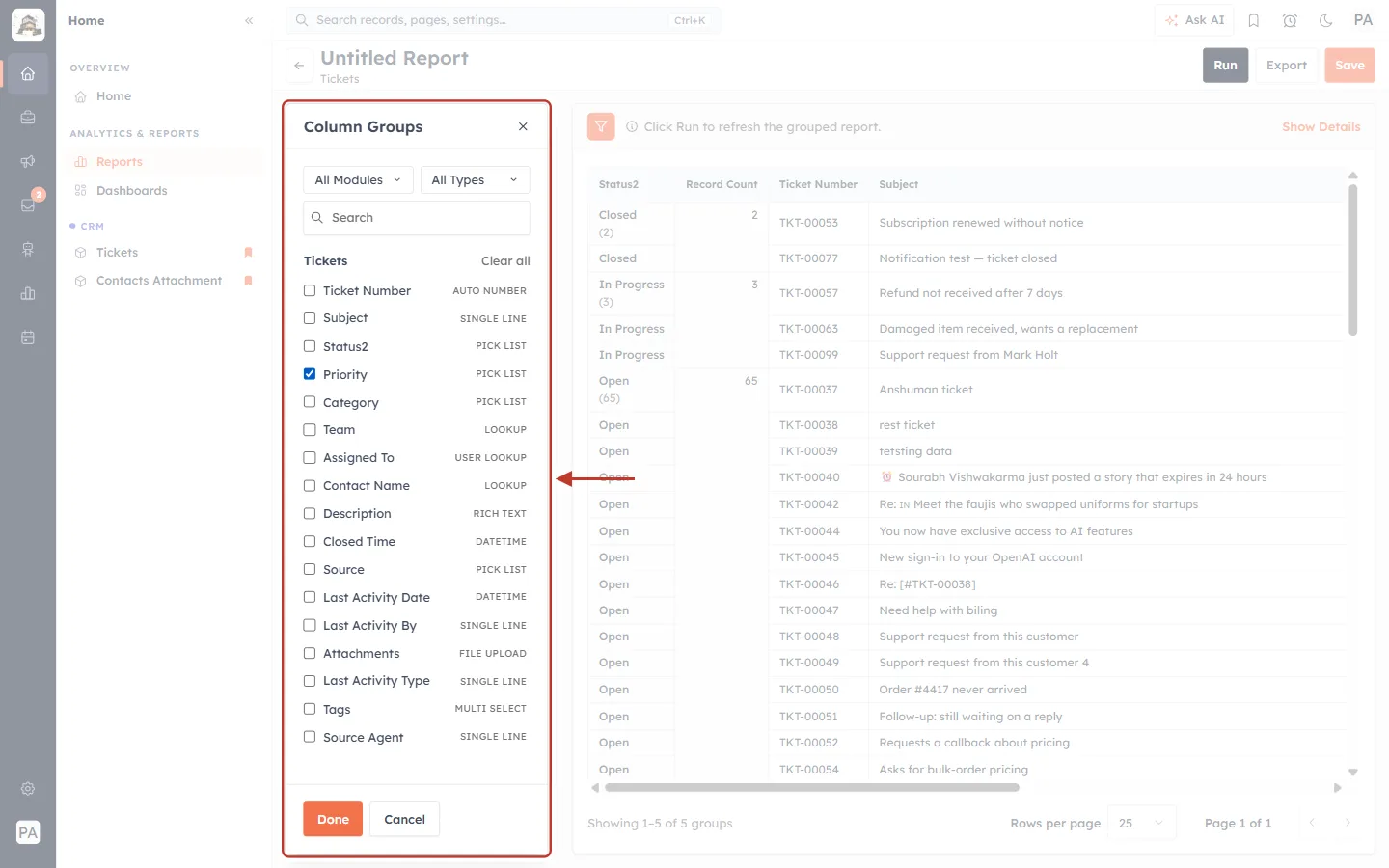The width and height of the screenshot is (1389, 868).
Task: Open the settings gear in left rail
Action: click(x=28, y=789)
